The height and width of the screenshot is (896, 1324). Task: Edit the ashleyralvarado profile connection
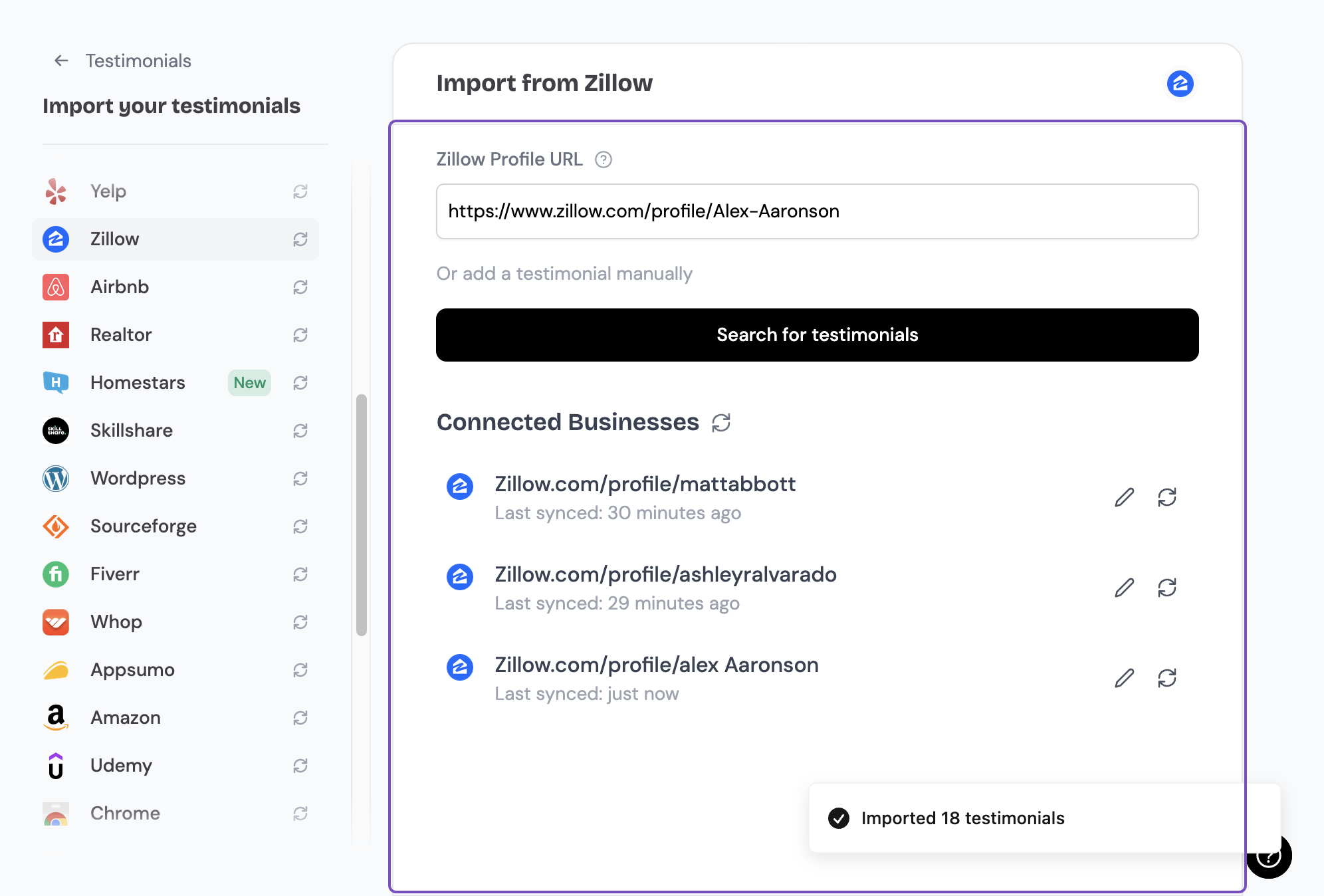point(1125,588)
